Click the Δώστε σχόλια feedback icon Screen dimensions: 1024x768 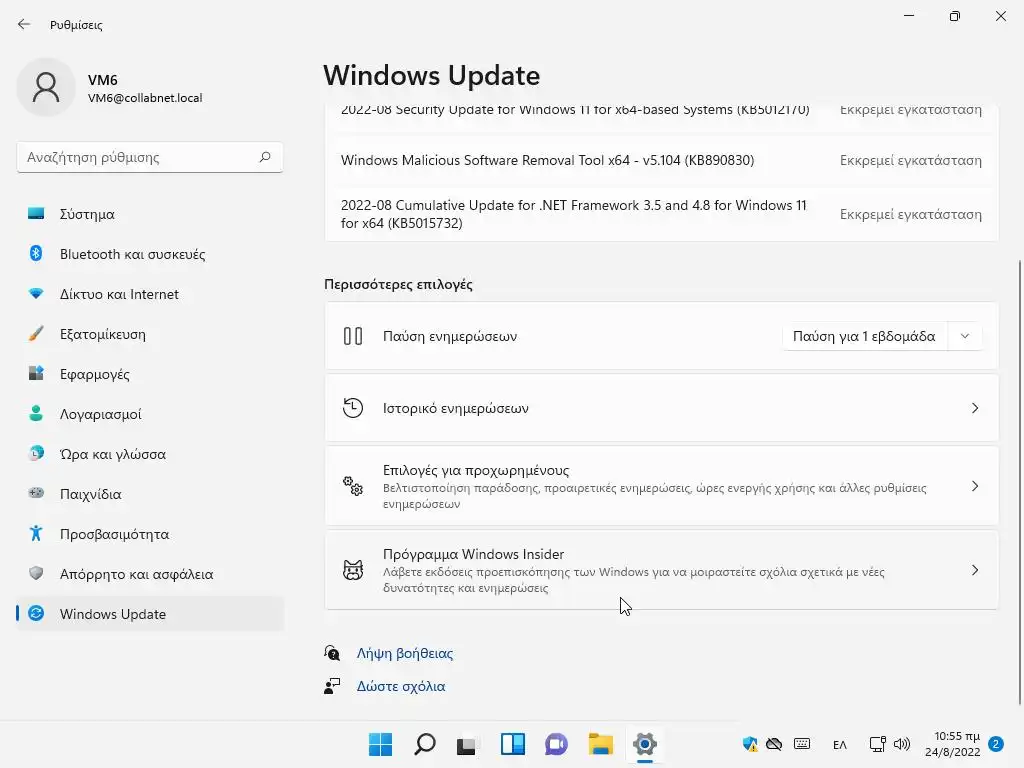332,686
